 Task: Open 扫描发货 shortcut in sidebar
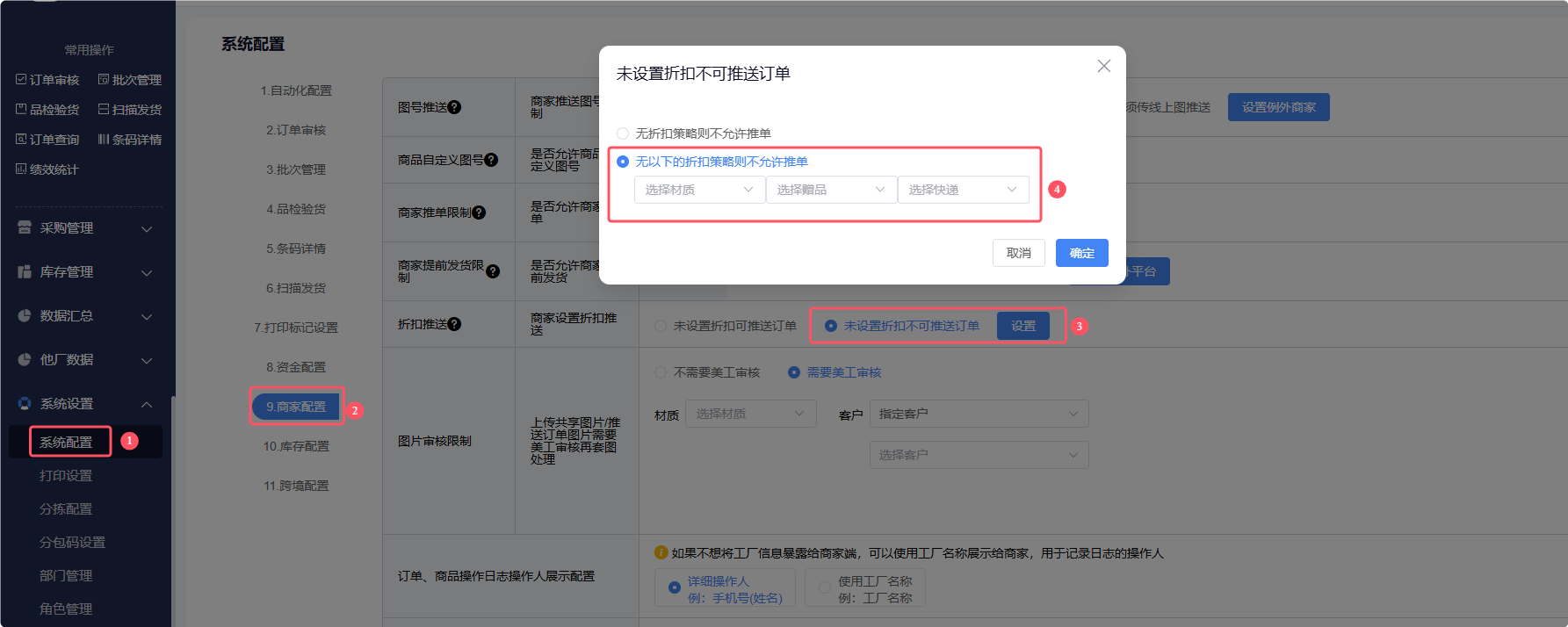130,110
